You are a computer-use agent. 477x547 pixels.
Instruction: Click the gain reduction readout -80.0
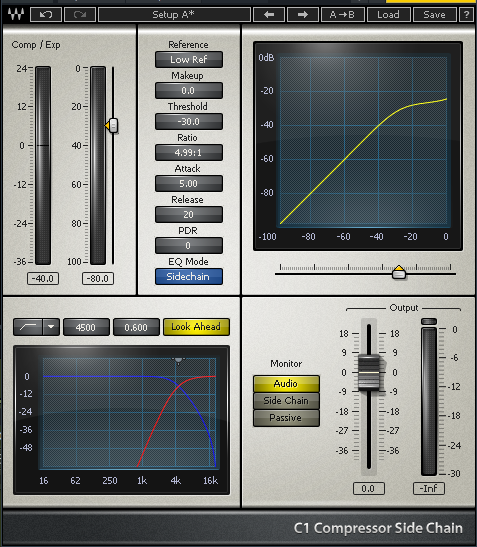98,279
